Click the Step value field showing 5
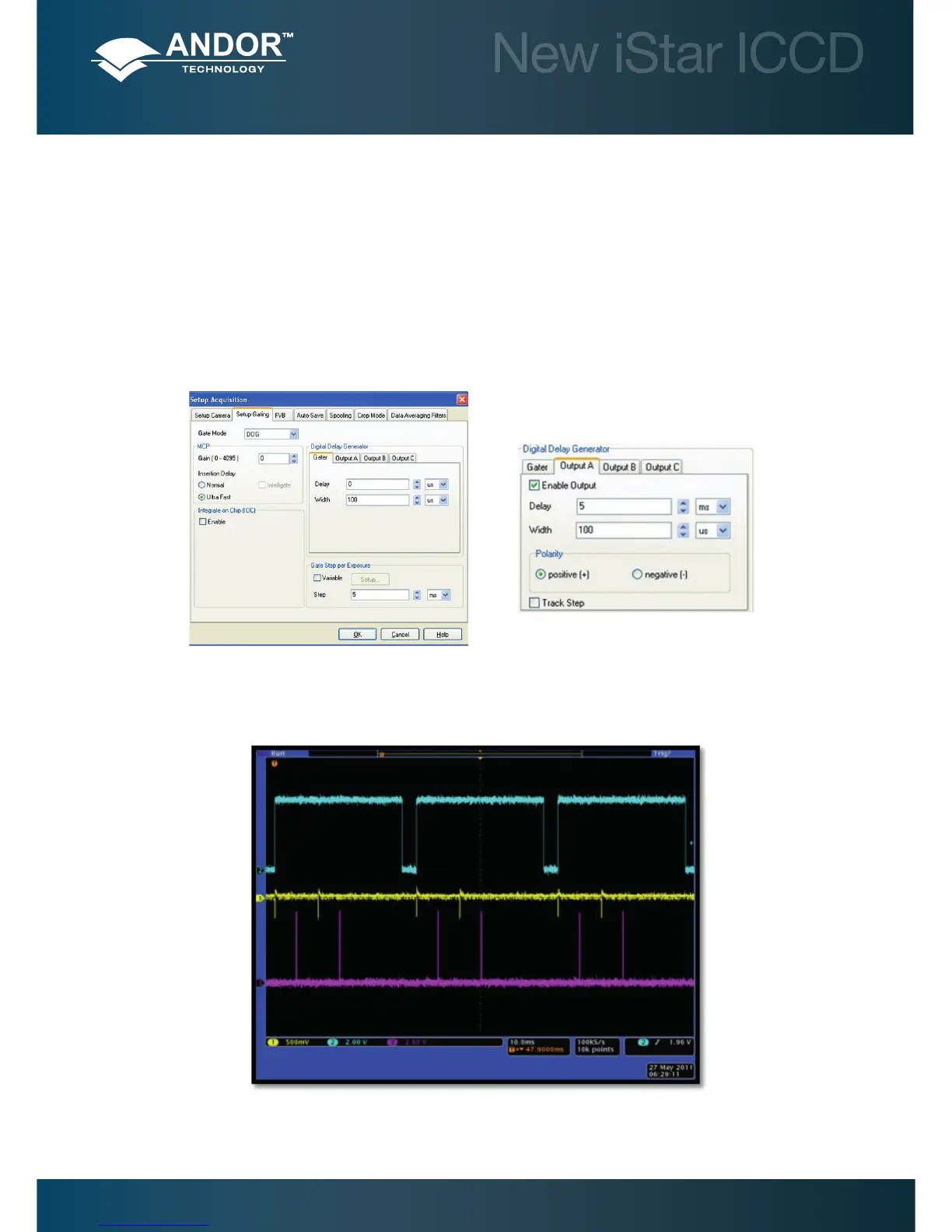 [x=380, y=595]
